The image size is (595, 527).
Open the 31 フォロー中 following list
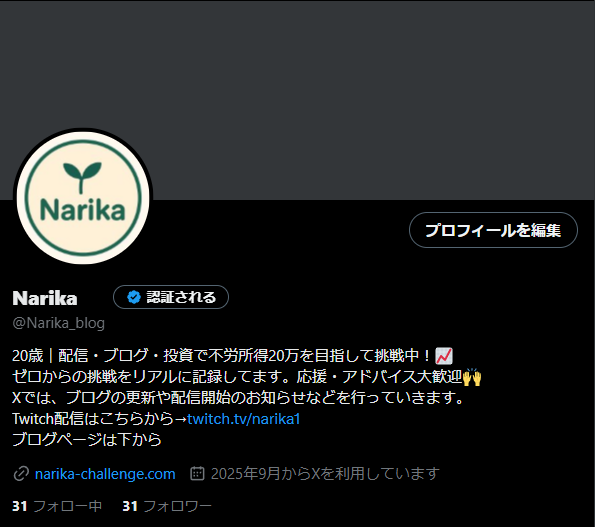tap(57, 506)
